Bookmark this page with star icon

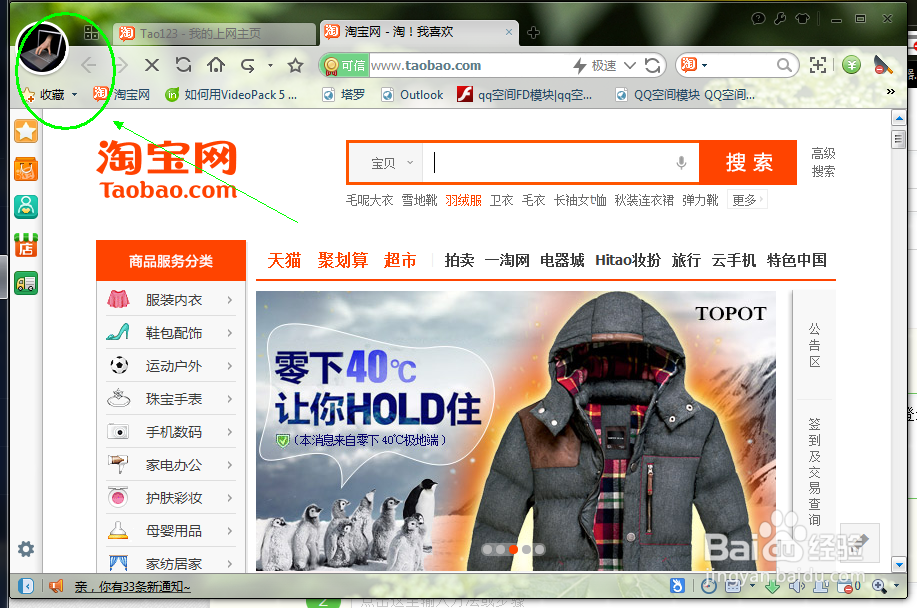[295, 65]
